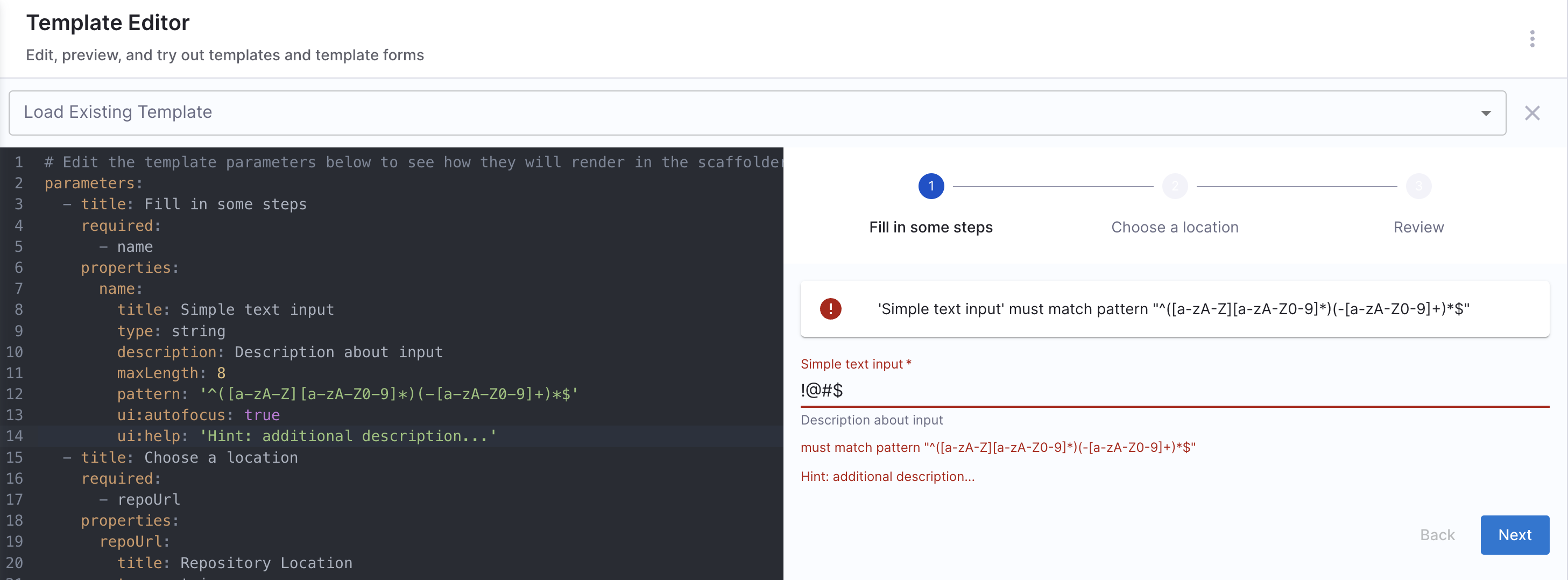Click the red error alert icon
This screenshot has height=580, width=1568.
pos(830,309)
